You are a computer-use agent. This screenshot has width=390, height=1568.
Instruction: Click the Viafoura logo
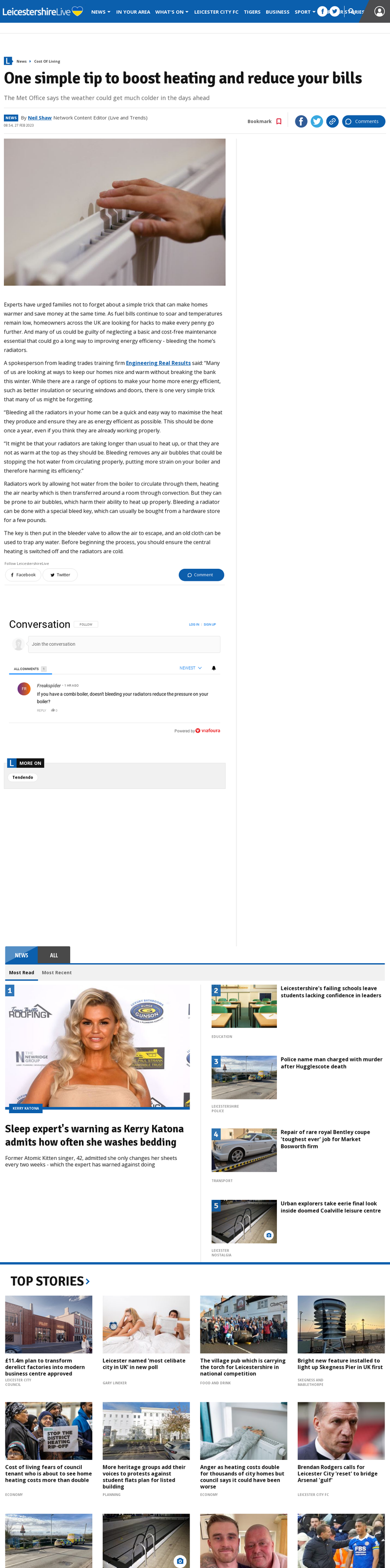tap(208, 730)
